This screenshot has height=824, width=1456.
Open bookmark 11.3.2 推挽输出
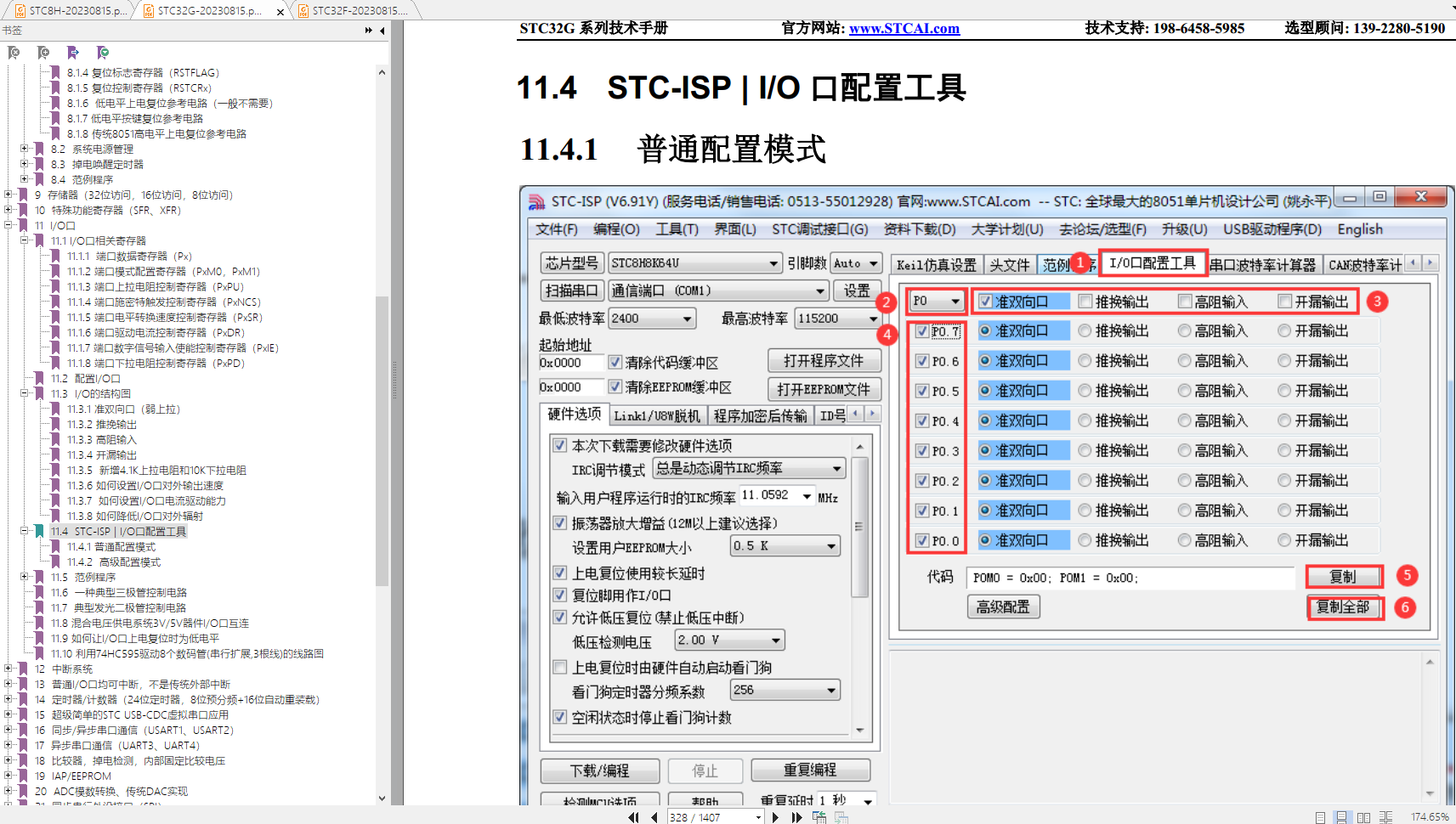[x=102, y=425]
